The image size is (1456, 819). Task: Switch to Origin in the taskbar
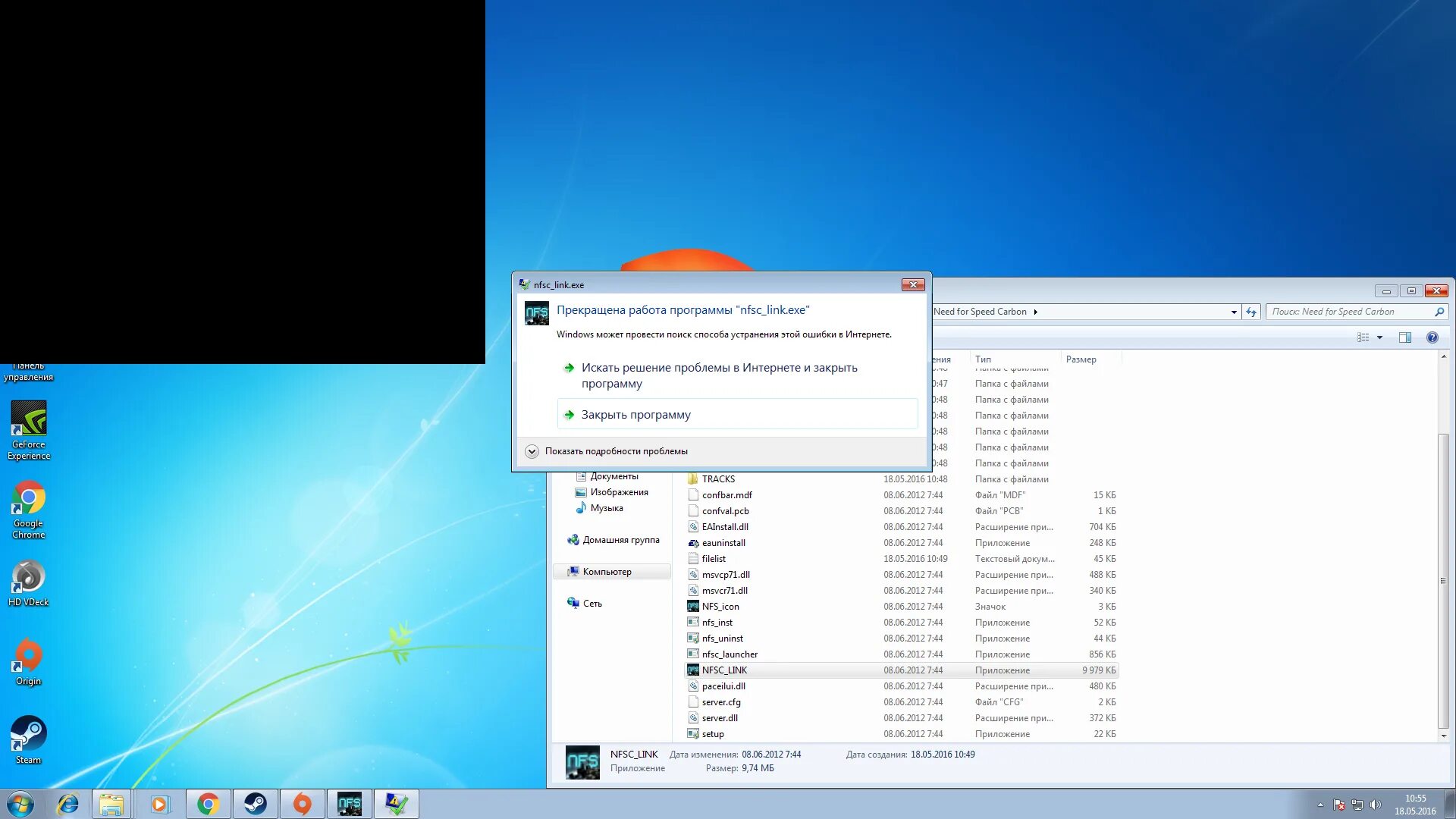pyautogui.click(x=303, y=804)
